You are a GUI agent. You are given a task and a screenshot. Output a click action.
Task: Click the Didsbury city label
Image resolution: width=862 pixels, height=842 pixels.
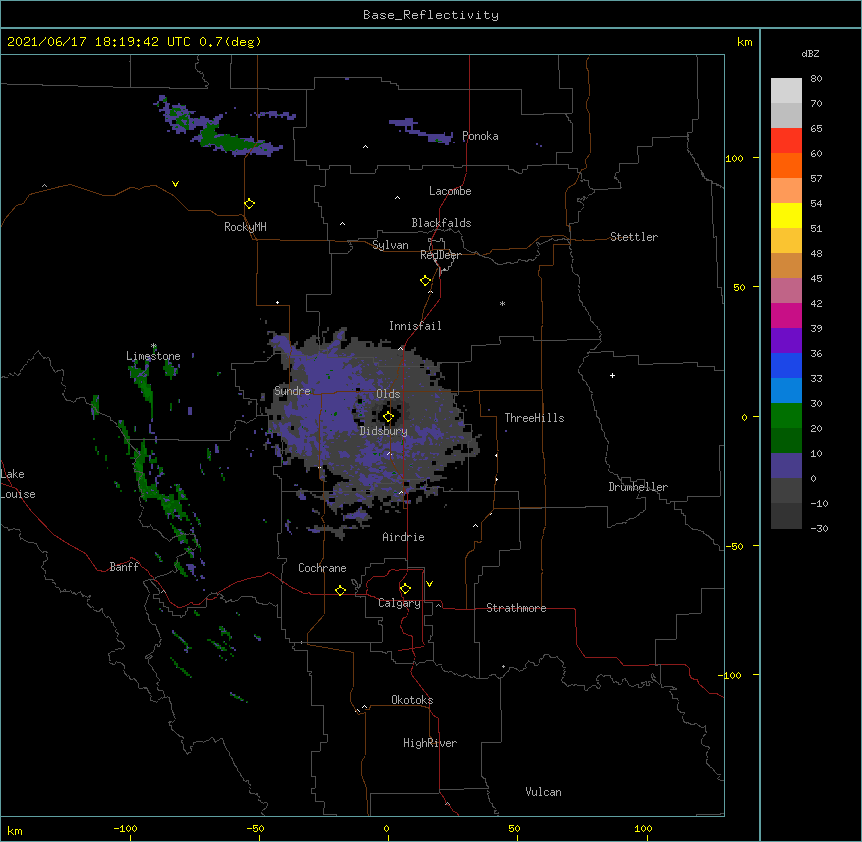(x=383, y=431)
